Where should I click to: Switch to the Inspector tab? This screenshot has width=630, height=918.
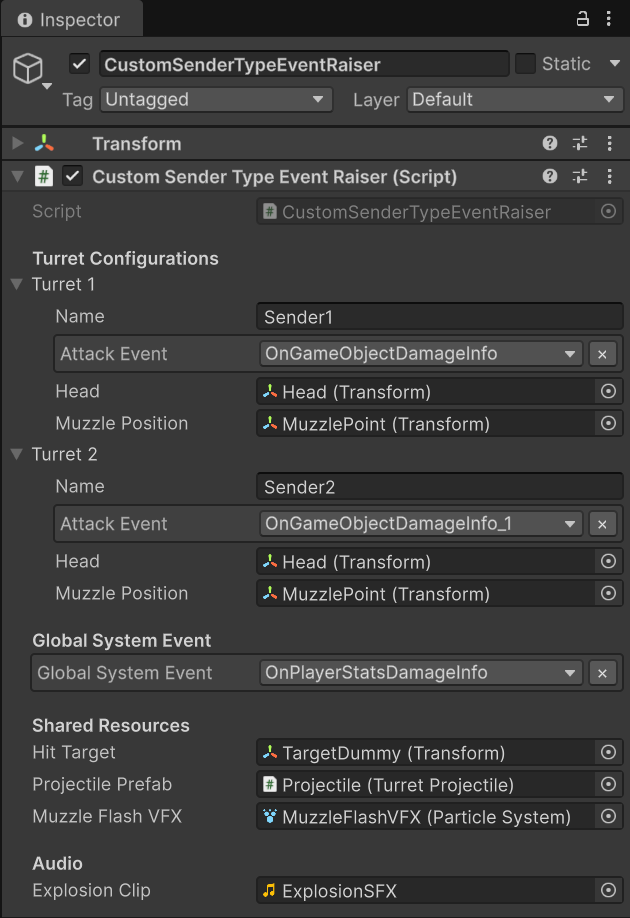point(70,18)
